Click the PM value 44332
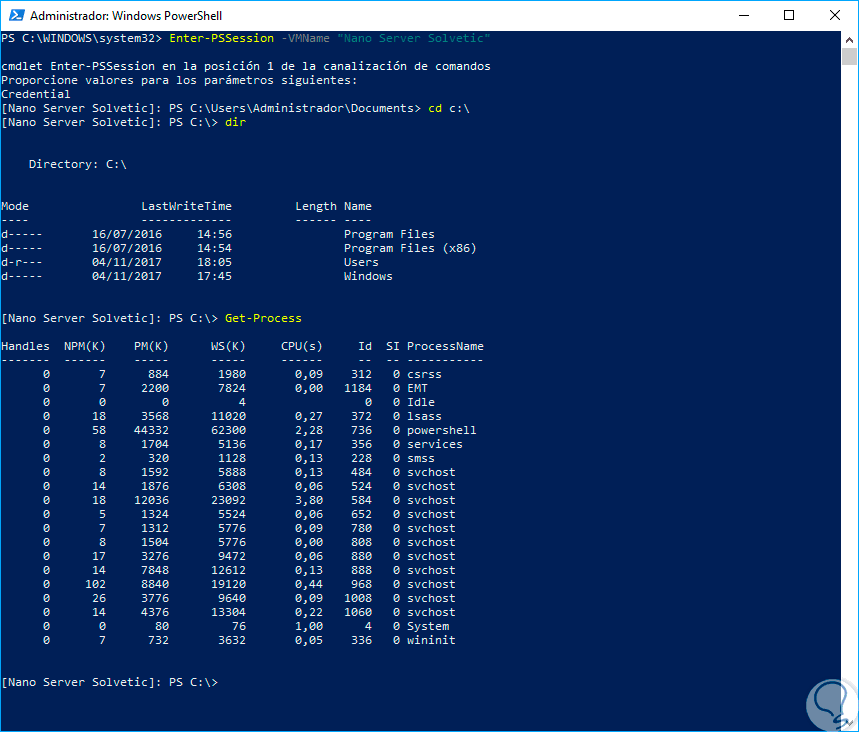859x732 pixels. 151,431
